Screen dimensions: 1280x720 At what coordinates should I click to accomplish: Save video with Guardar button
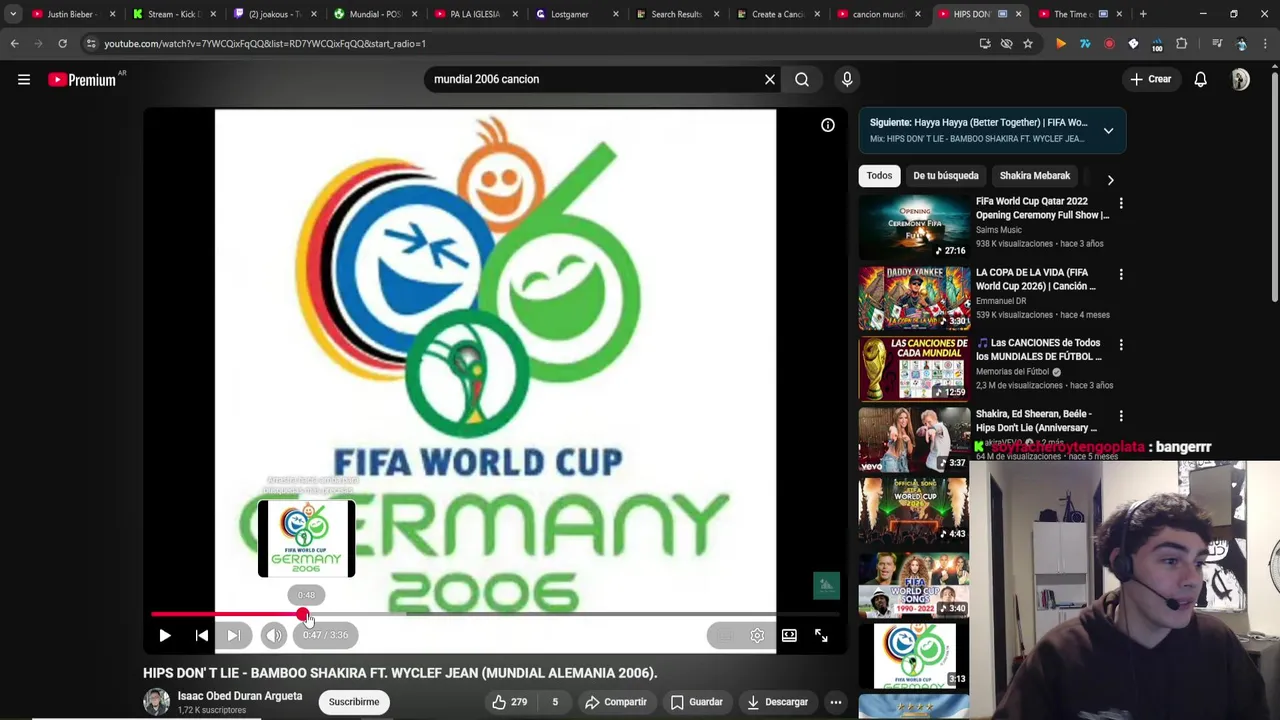[696, 702]
